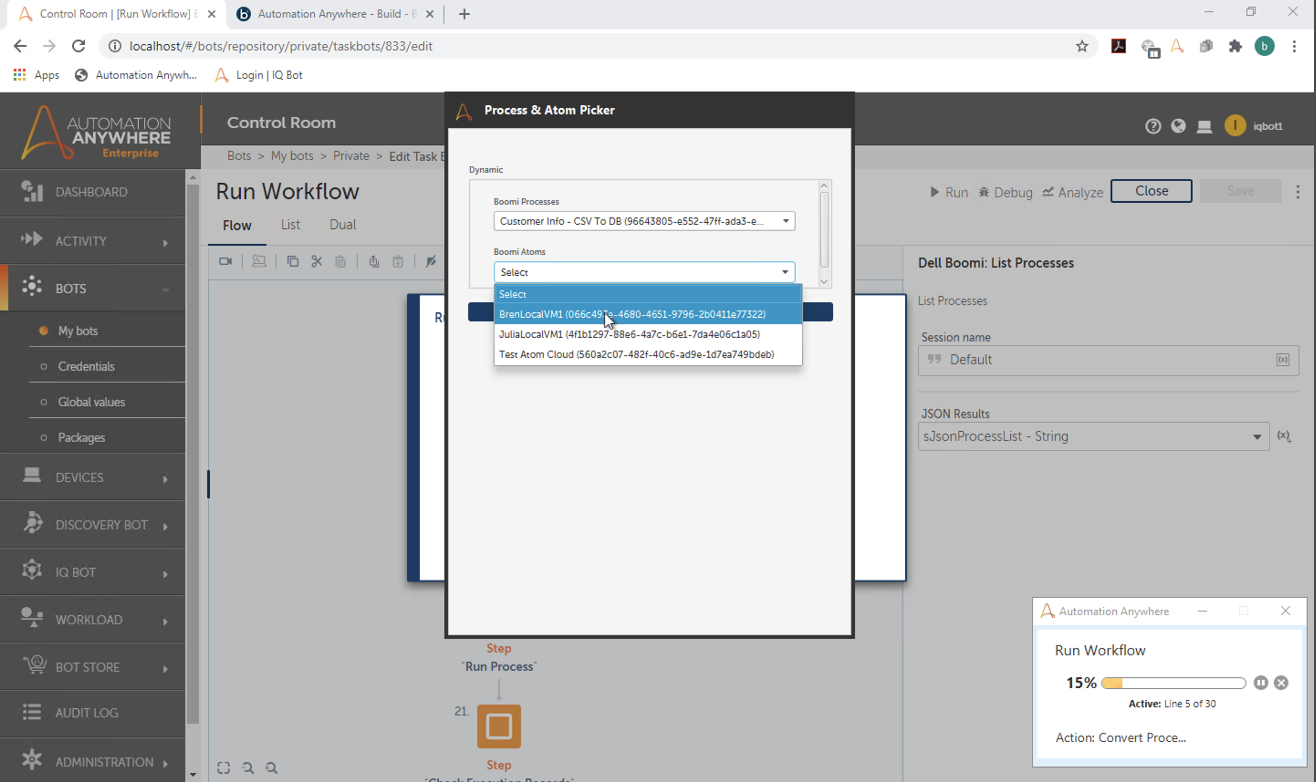
Task: Open a new Chrome tab
Action: pos(464,14)
